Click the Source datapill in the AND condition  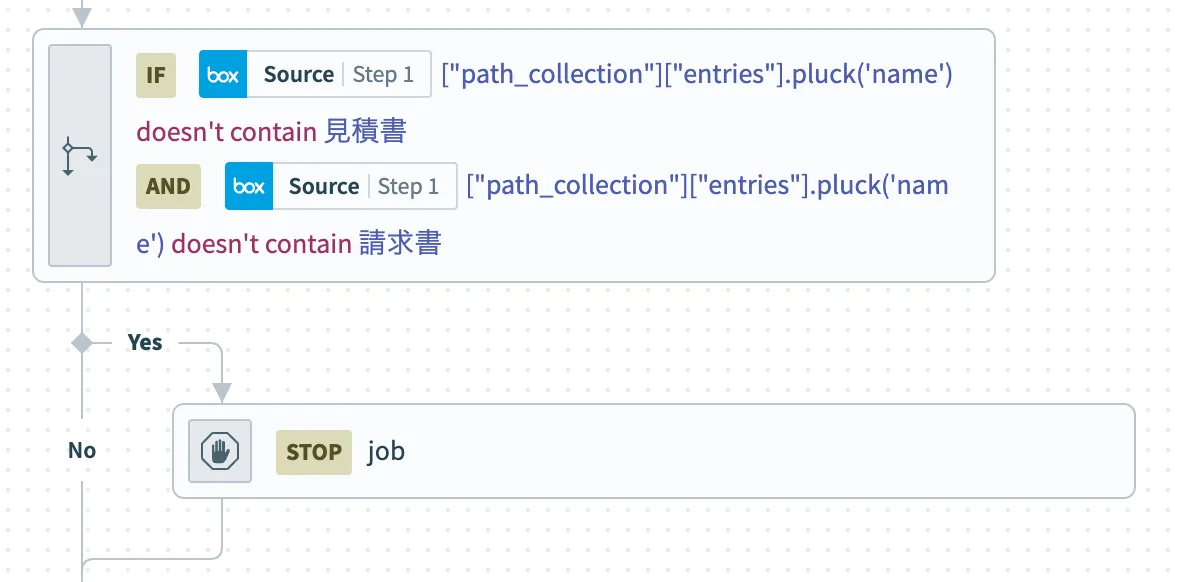point(324,187)
